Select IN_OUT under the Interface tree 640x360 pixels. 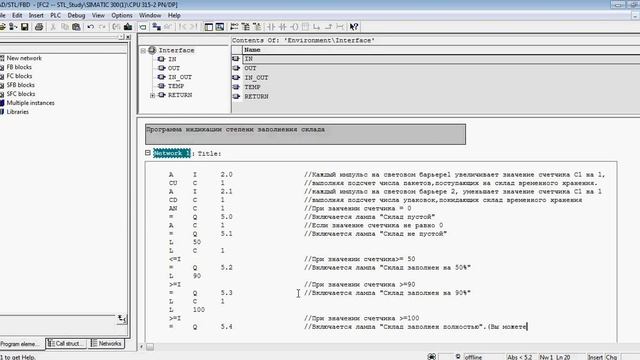pos(180,77)
